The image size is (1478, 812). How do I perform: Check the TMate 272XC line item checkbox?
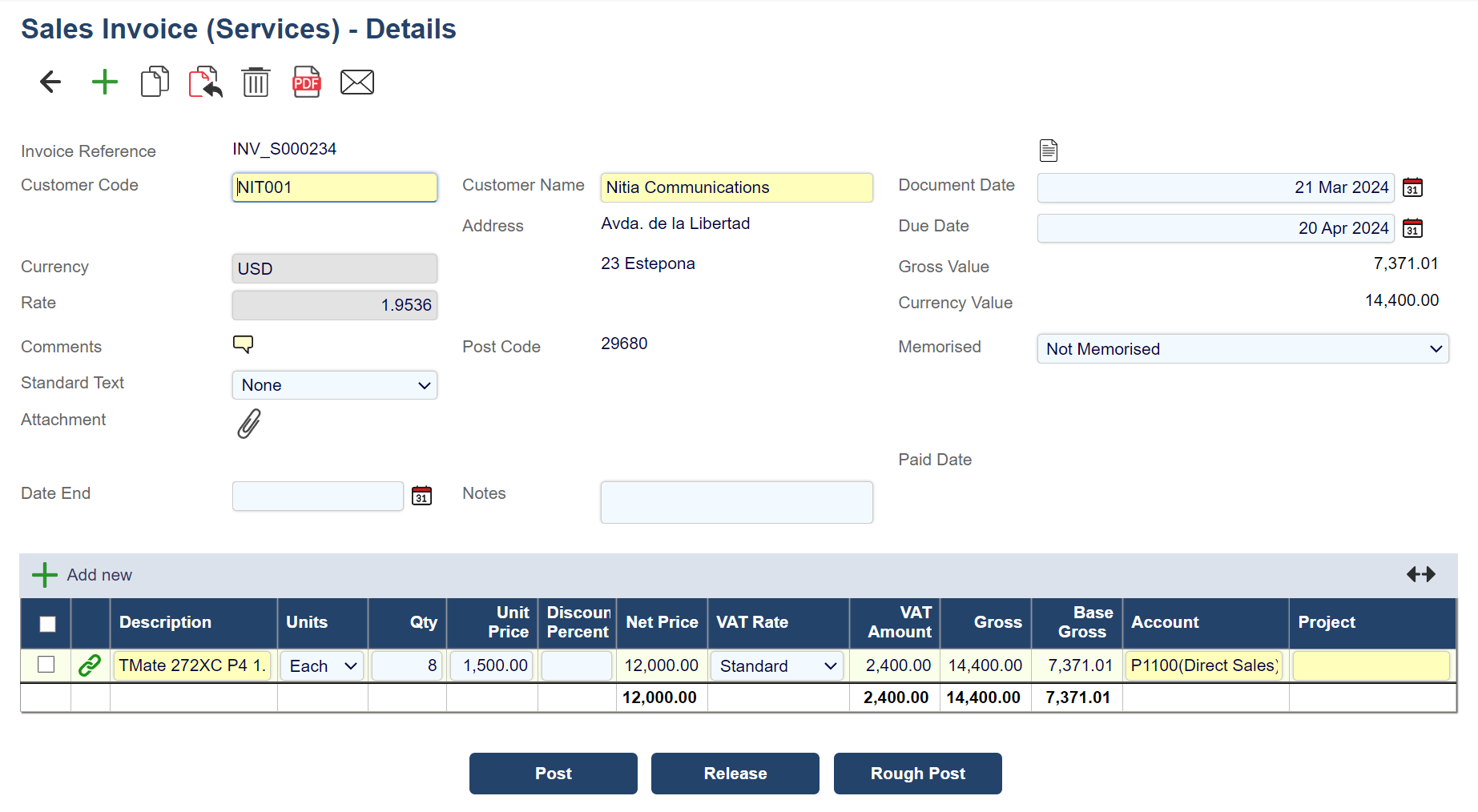[x=46, y=665]
